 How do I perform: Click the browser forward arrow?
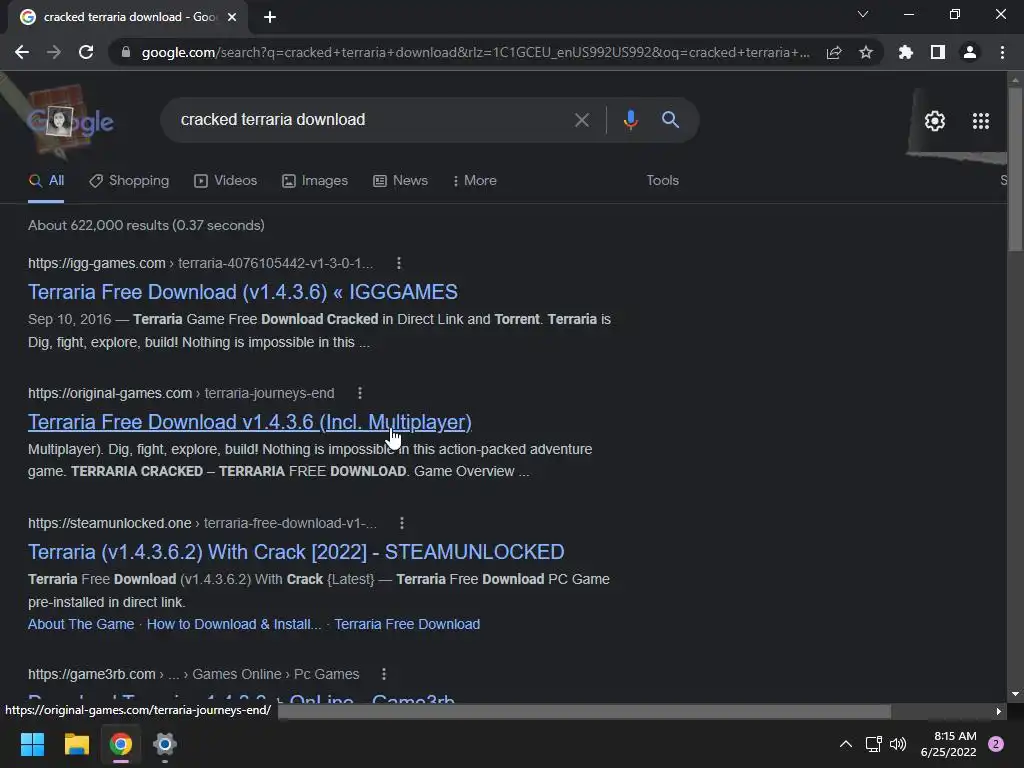(54, 52)
